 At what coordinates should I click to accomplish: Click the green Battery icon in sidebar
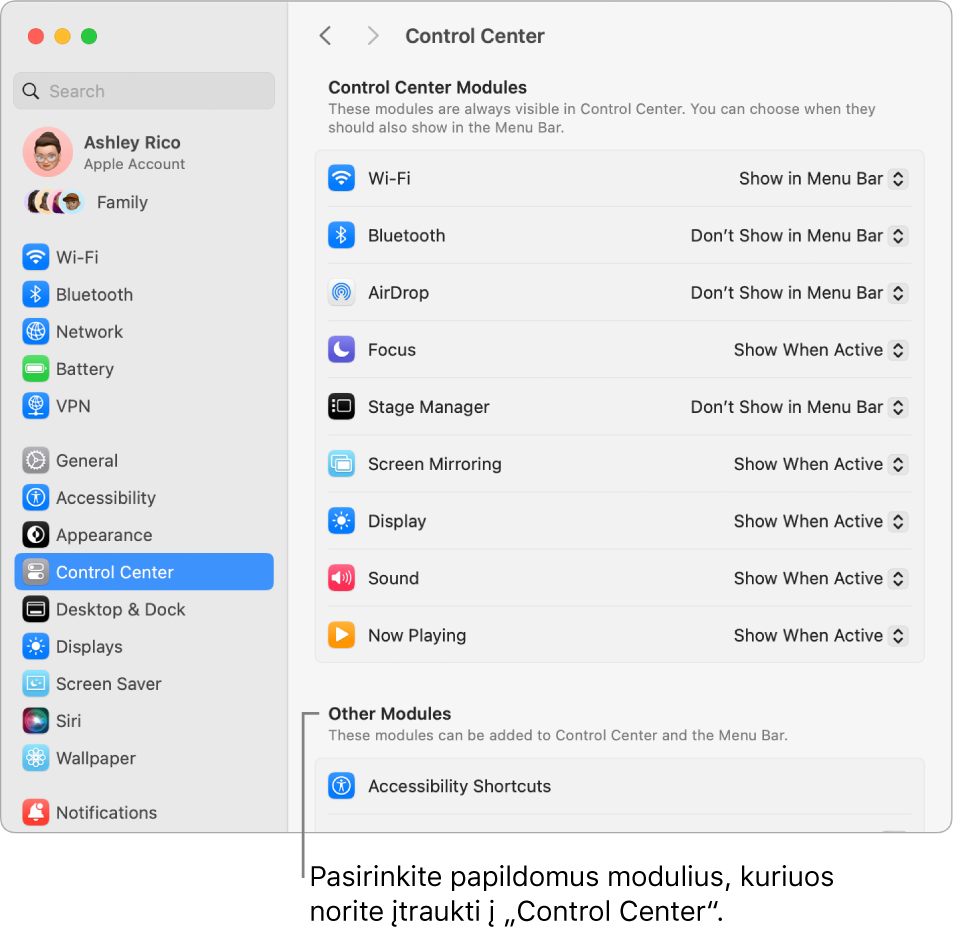(x=35, y=368)
